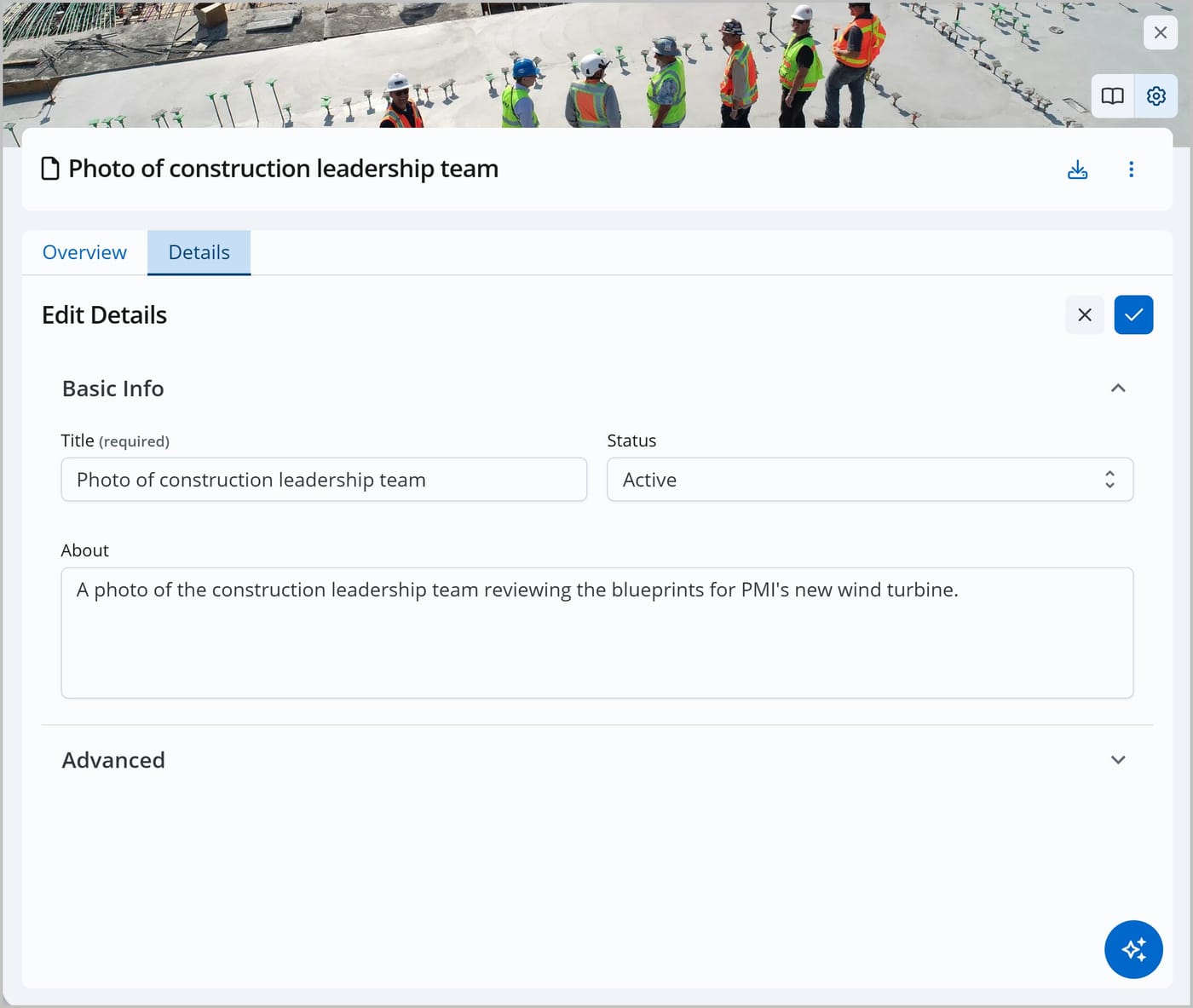The width and height of the screenshot is (1193, 1008).
Task: Open the AI sparkle assistant button
Action: pos(1133,949)
